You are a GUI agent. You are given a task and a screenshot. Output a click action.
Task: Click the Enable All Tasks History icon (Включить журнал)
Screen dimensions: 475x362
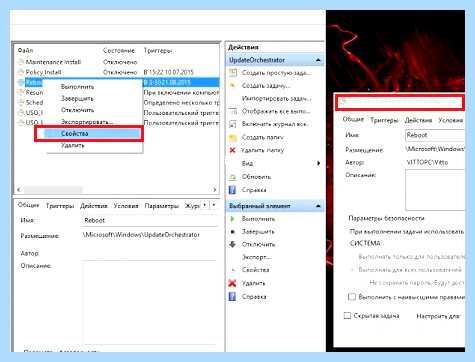coord(233,124)
